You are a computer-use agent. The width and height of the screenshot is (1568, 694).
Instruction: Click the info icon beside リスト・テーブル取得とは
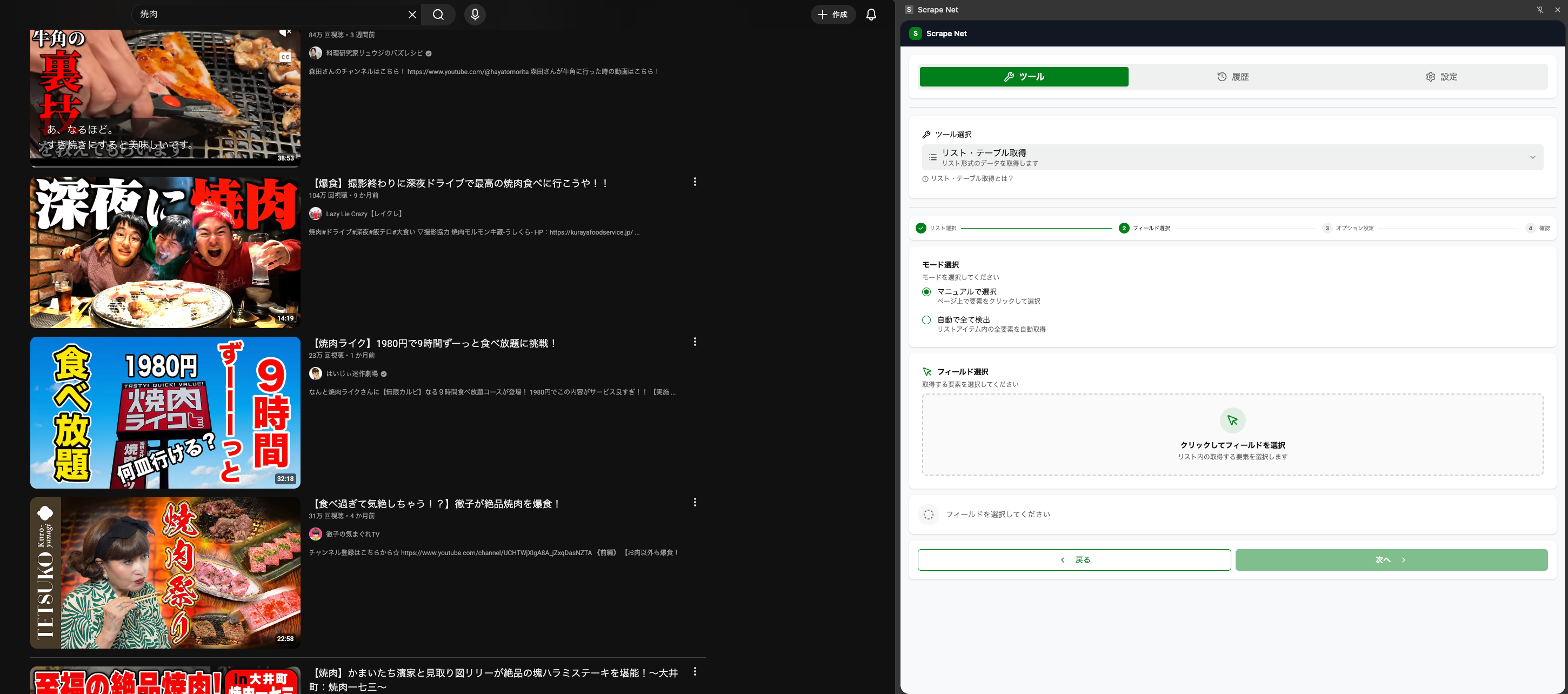[925, 178]
